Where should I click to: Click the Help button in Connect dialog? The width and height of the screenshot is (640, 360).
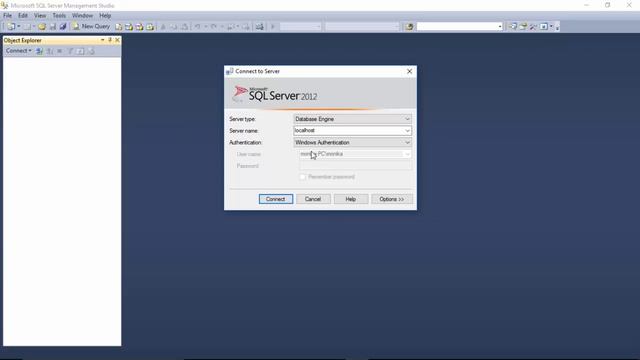[351, 199]
